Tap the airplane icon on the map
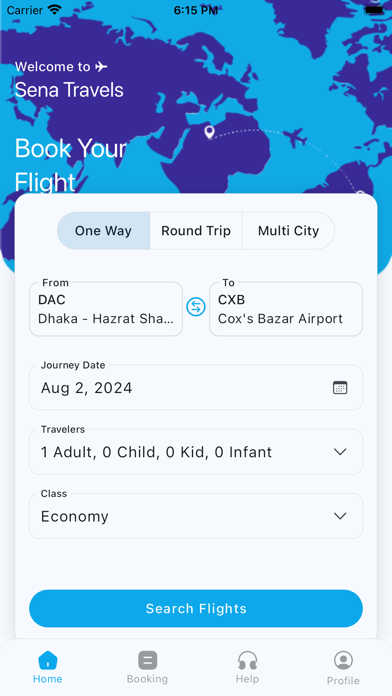This screenshot has width=392, height=696. 295,138
